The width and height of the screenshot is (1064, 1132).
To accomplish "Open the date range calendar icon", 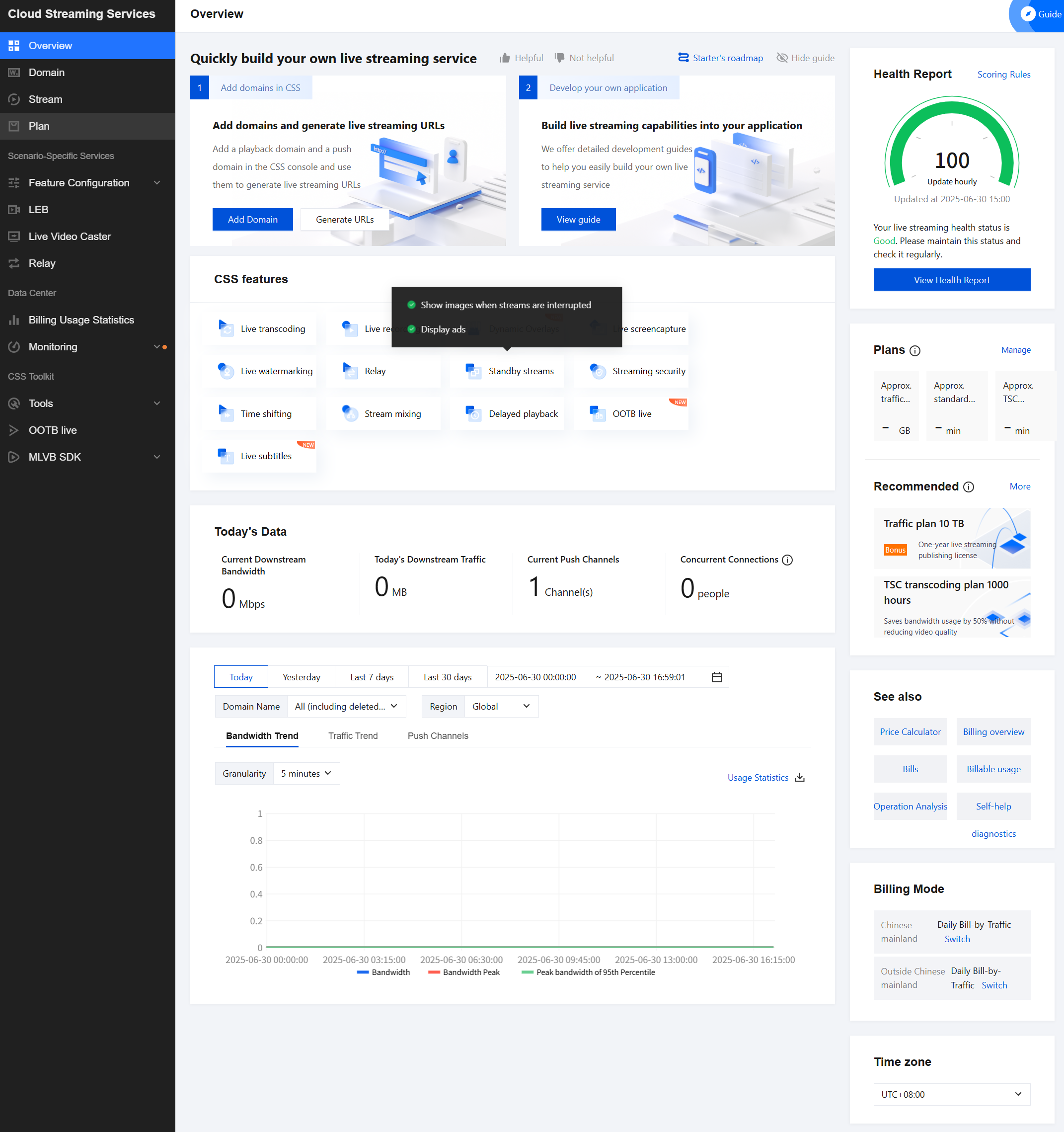I will (x=717, y=677).
